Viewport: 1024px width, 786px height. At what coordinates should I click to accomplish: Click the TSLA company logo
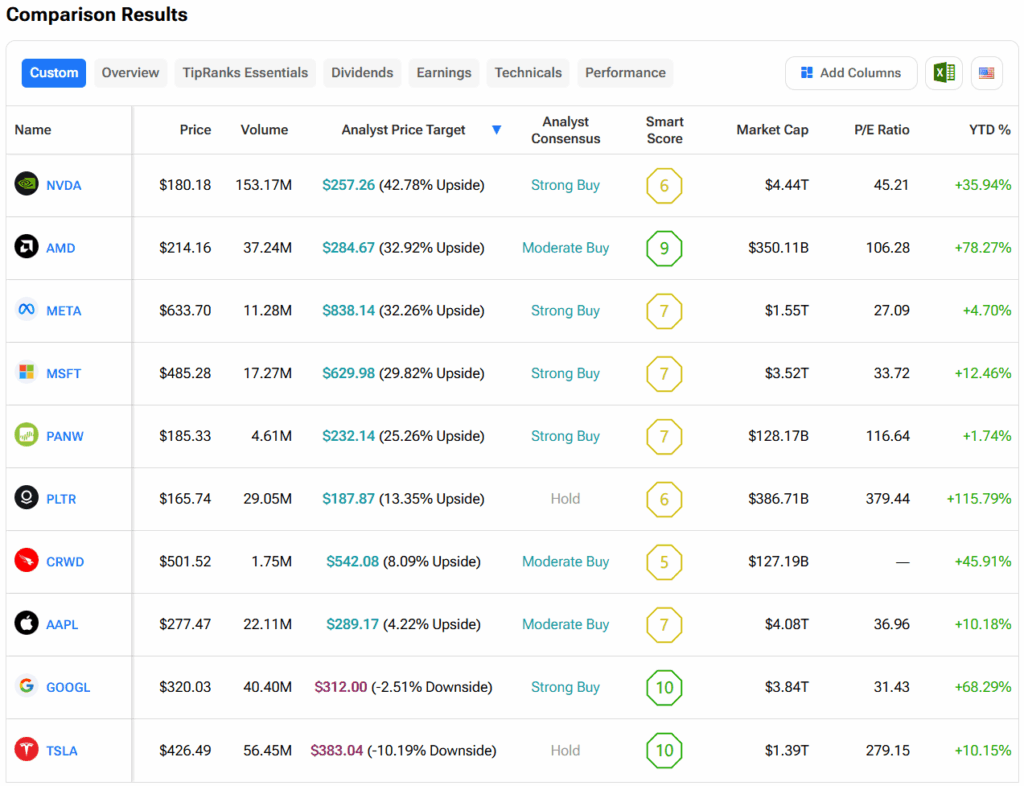click(26, 750)
